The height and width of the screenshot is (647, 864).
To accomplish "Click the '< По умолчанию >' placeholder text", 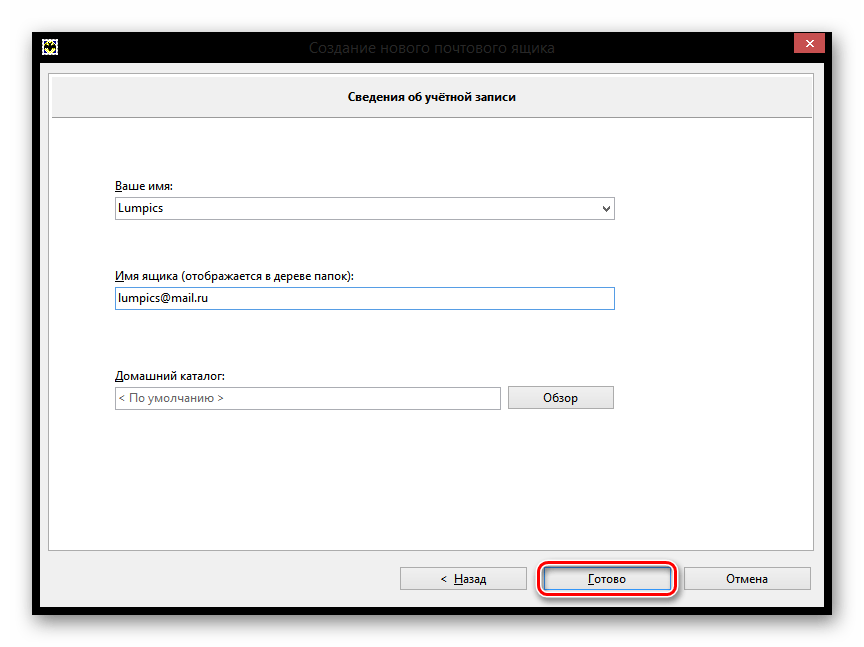I will coord(172,398).
